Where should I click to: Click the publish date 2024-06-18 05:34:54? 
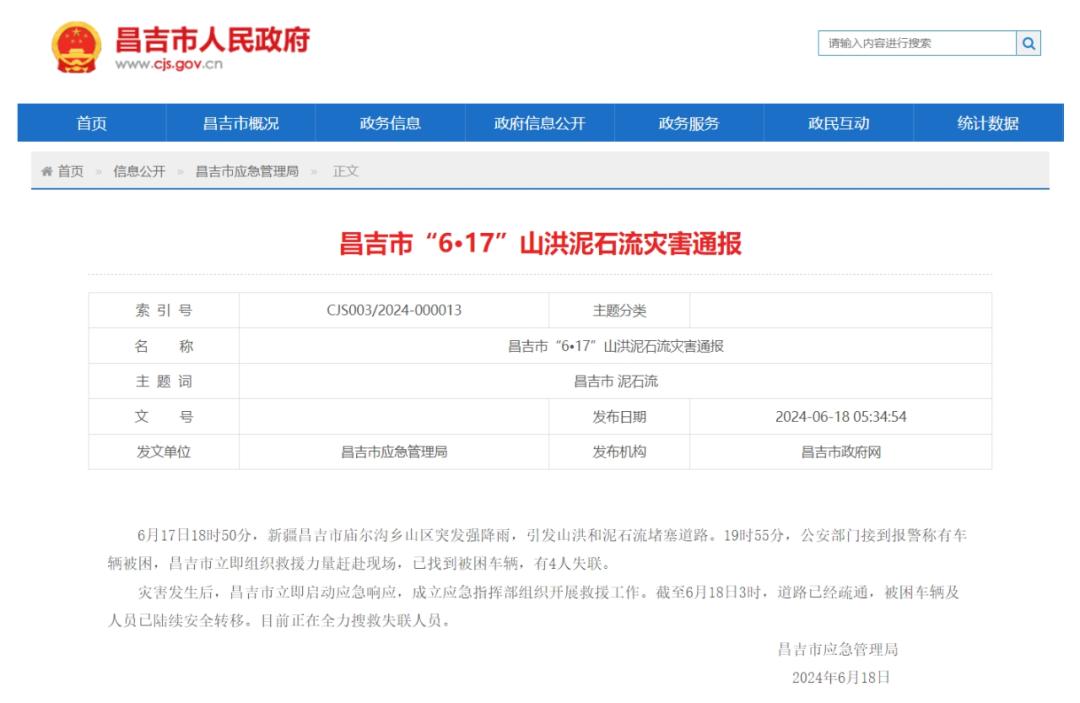pos(838,416)
